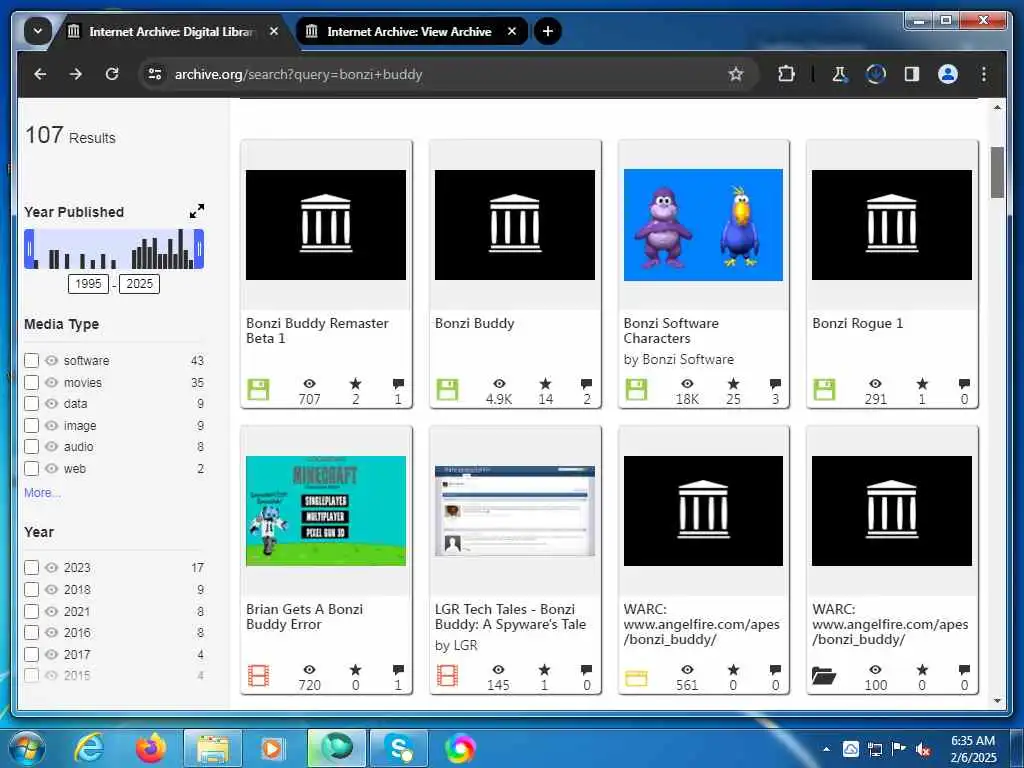Open site information icon in address bar

coord(155,74)
